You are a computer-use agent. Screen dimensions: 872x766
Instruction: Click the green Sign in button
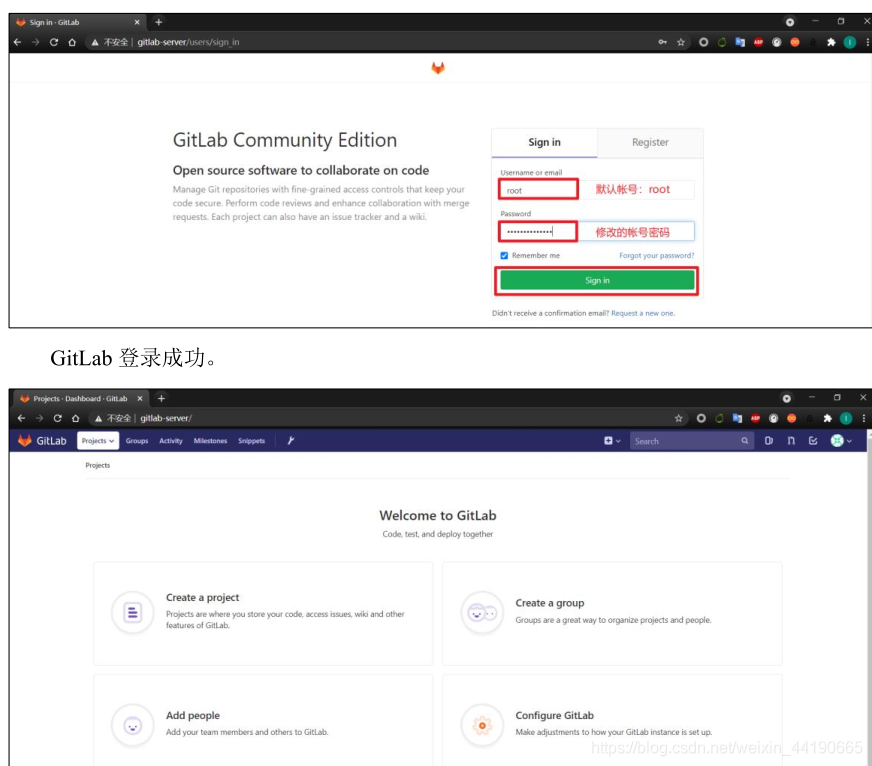pos(597,280)
